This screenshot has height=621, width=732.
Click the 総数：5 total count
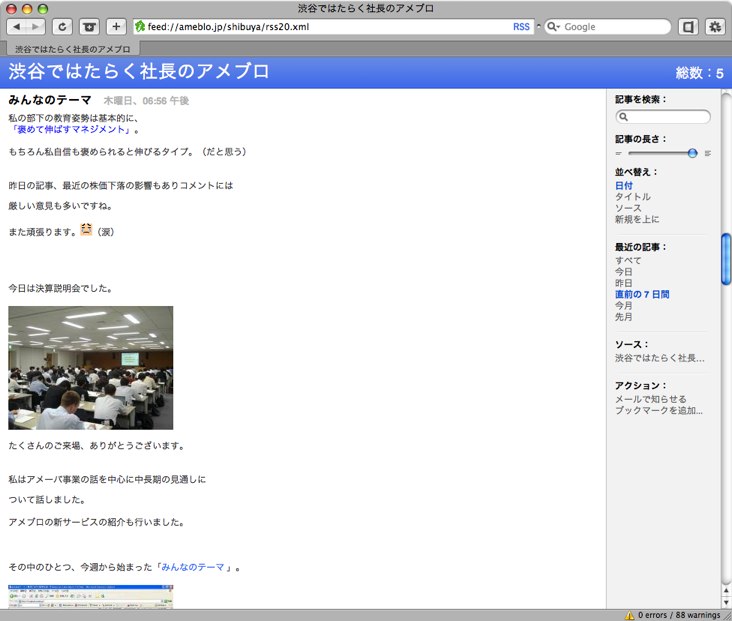pos(699,73)
